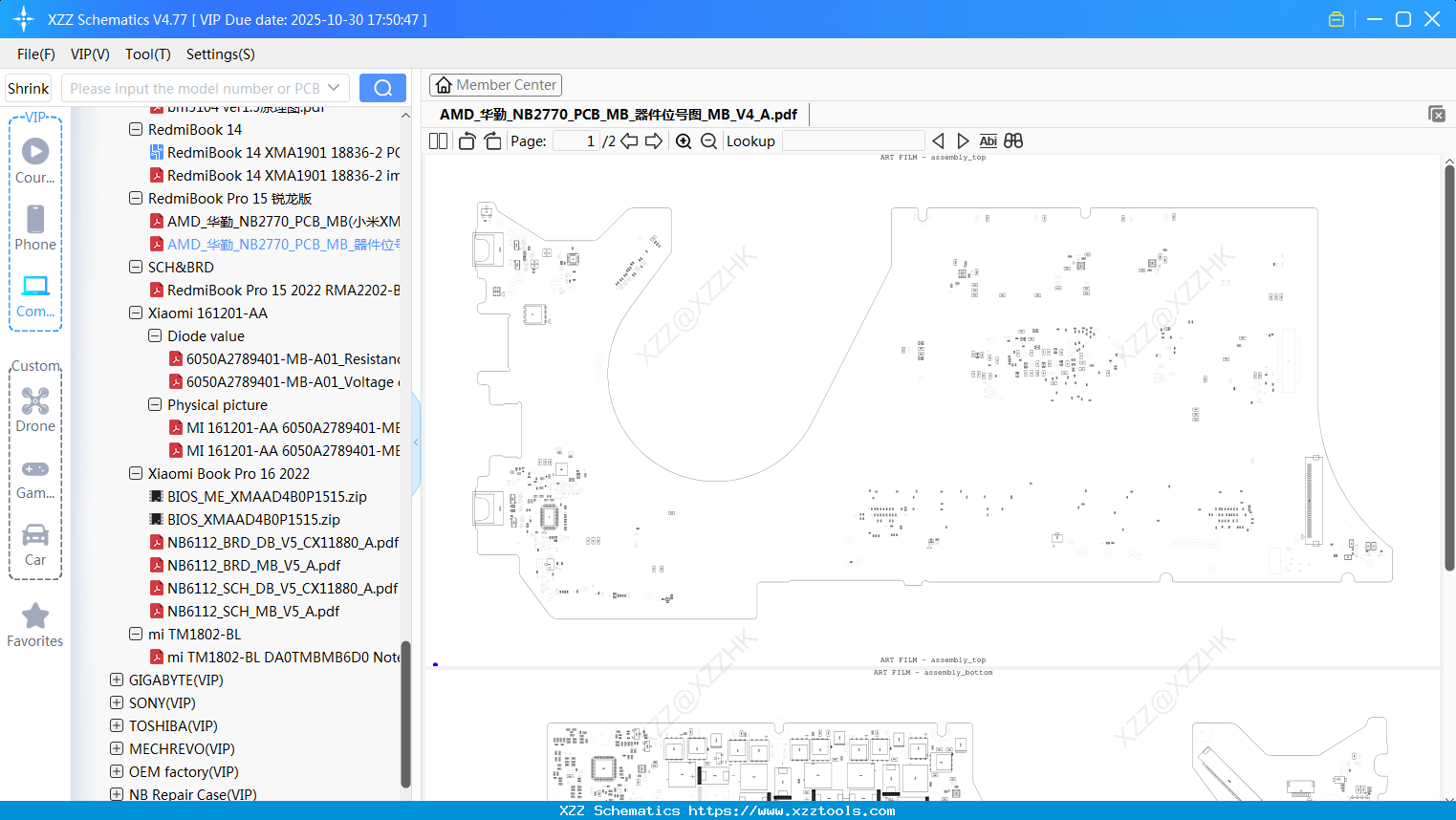
Task: Click the detach window icon beside the PDF tab
Action: [x=1437, y=114]
